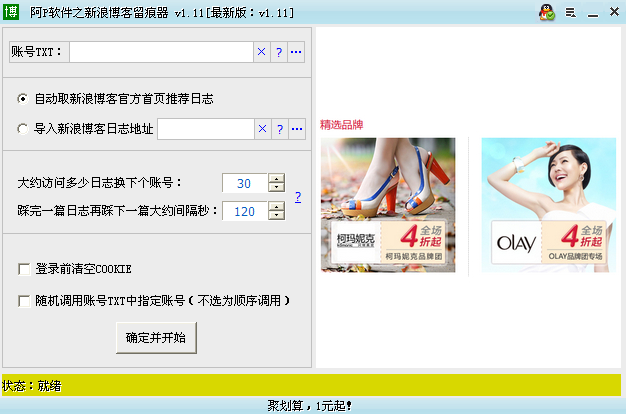Open the OLAY brand ad thumbnail

(549, 205)
